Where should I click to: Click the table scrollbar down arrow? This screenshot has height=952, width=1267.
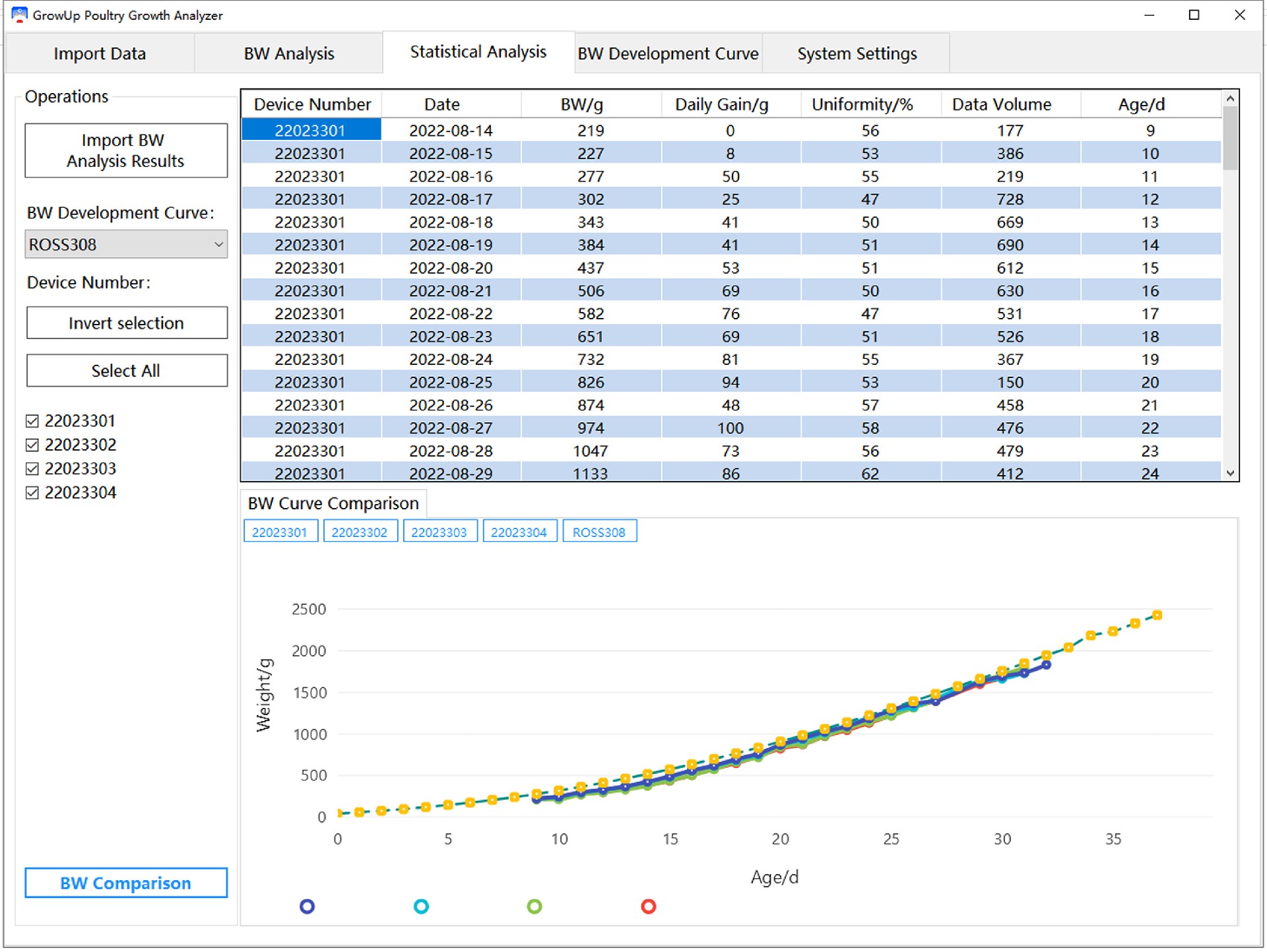tap(1230, 472)
